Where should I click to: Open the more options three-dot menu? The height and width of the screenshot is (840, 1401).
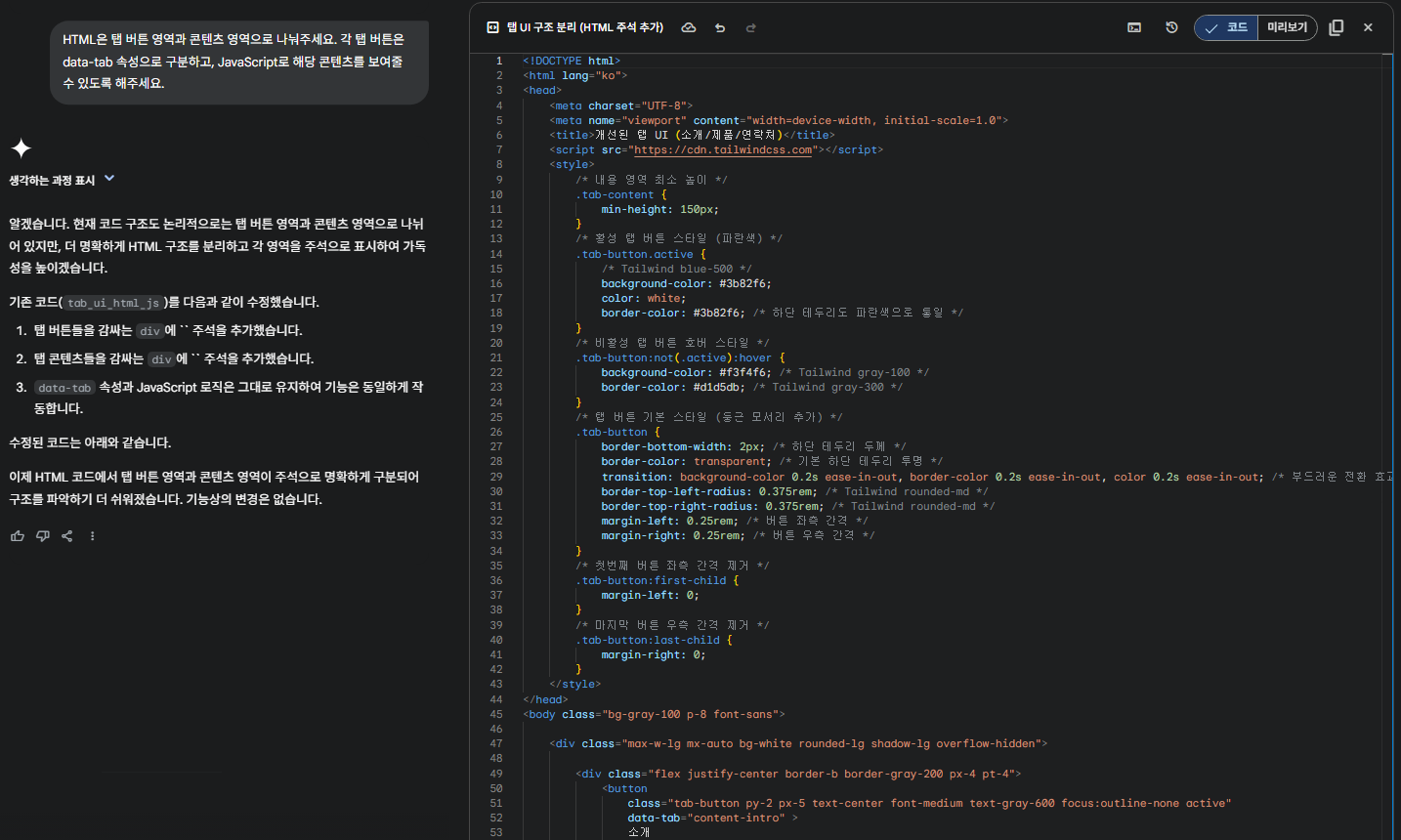click(93, 536)
